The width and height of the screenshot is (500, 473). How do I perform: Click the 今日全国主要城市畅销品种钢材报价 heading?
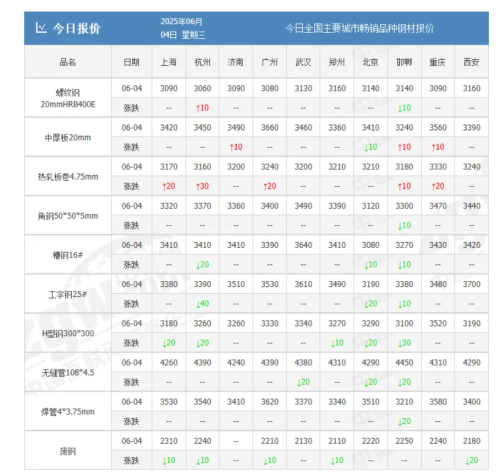(x=360, y=28)
